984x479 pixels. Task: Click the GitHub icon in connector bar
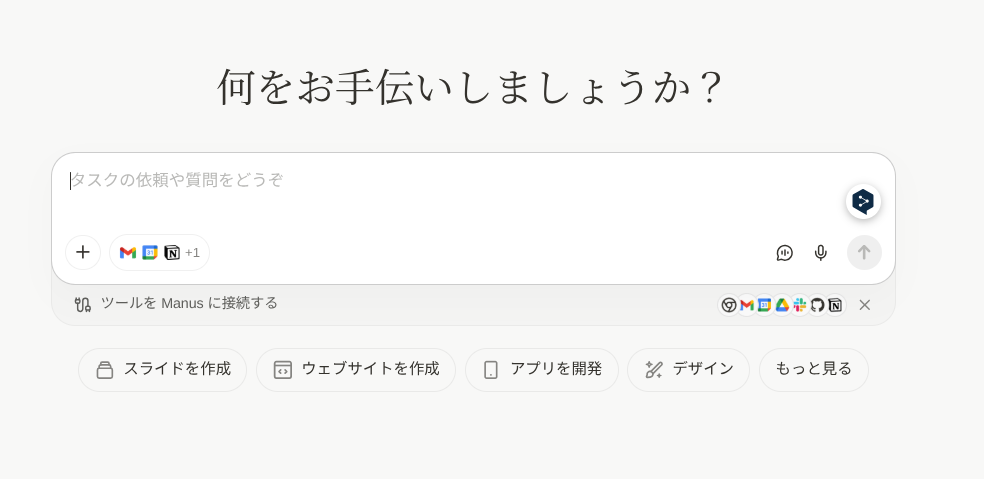coord(818,305)
